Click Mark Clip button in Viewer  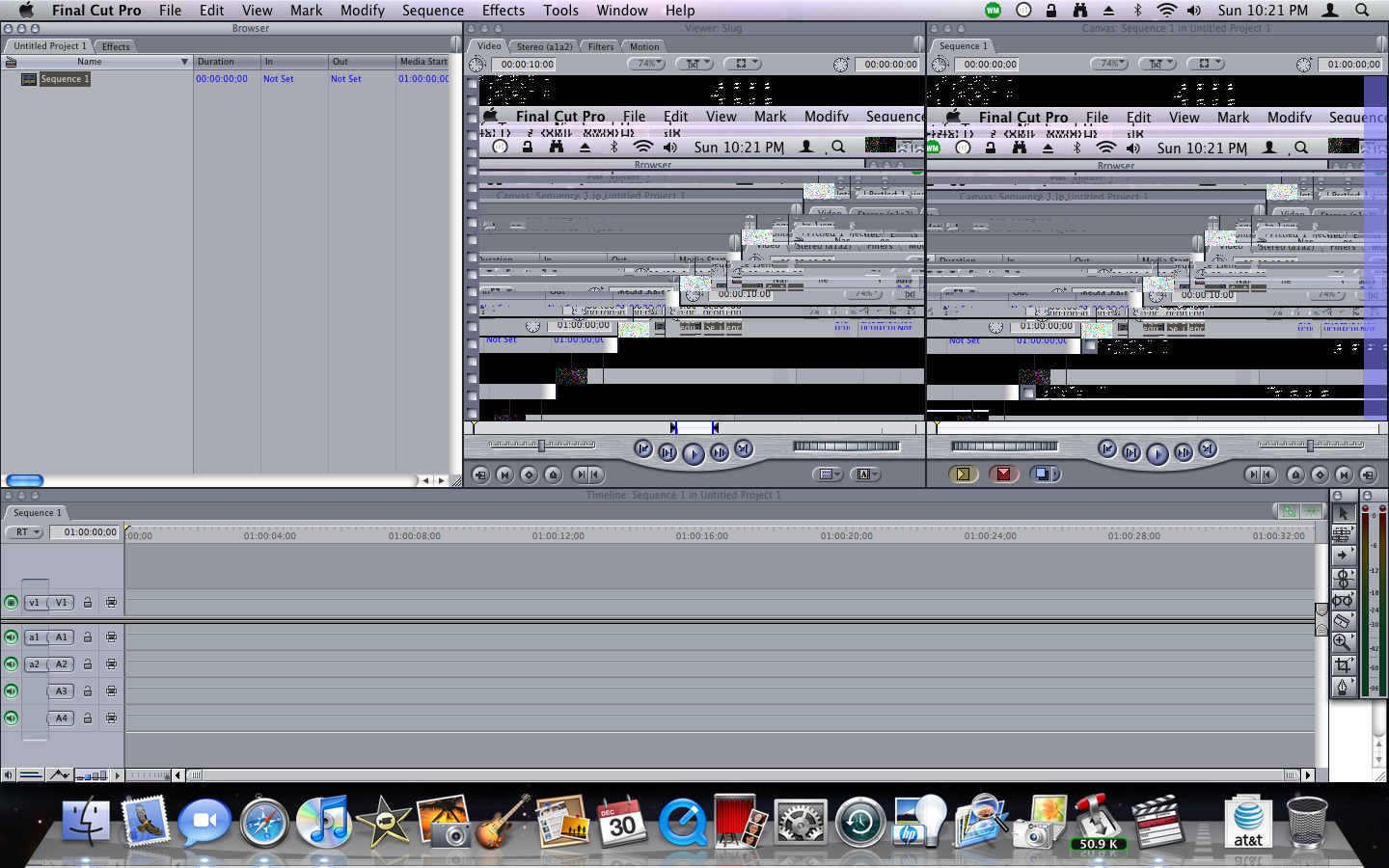coord(504,475)
